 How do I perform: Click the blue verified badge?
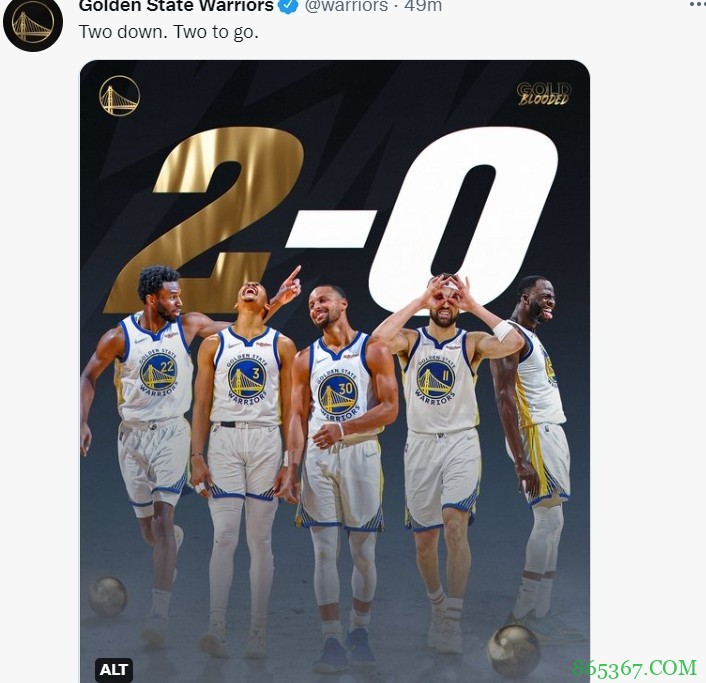tap(288, 6)
